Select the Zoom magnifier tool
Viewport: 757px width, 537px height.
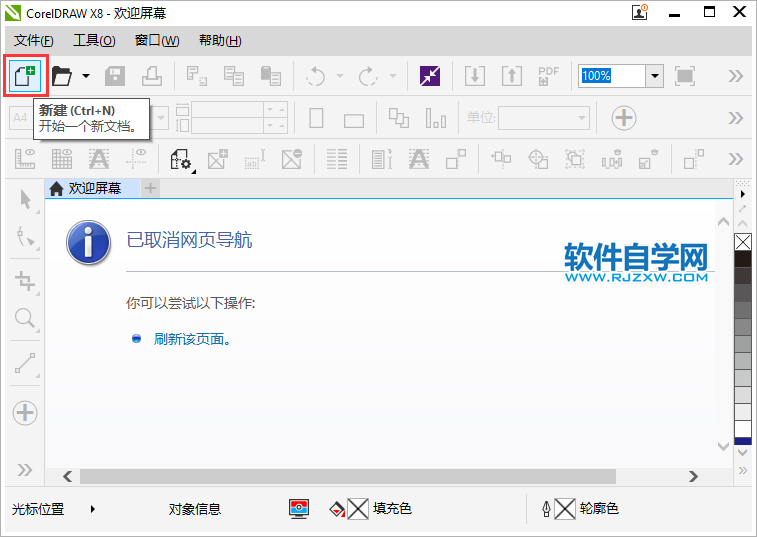click(x=25, y=319)
